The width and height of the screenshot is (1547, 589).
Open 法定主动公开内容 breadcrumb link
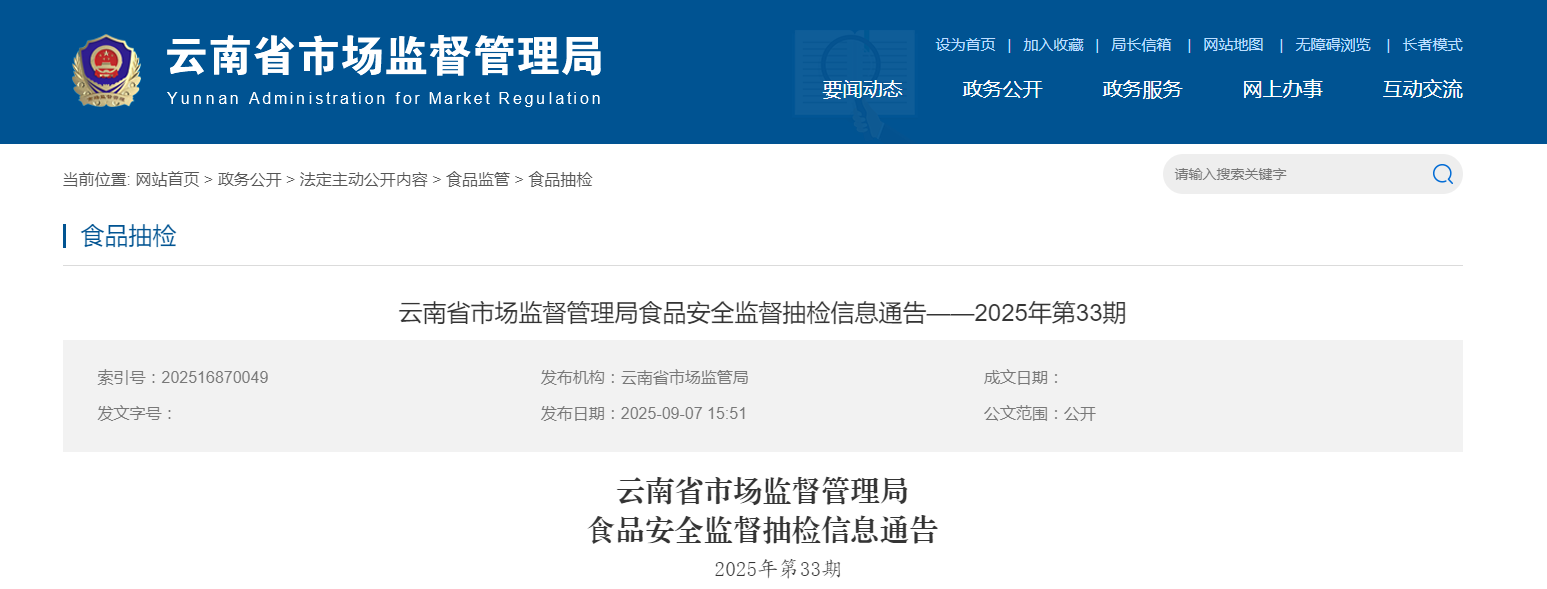[x=364, y=180]
